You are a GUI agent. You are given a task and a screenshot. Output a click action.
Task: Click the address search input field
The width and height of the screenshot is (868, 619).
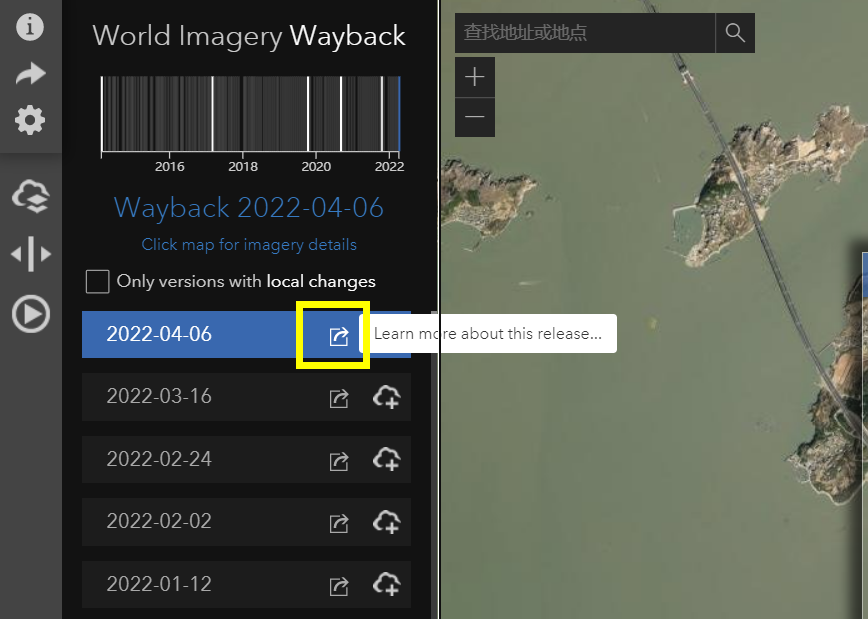pos(585,32)
